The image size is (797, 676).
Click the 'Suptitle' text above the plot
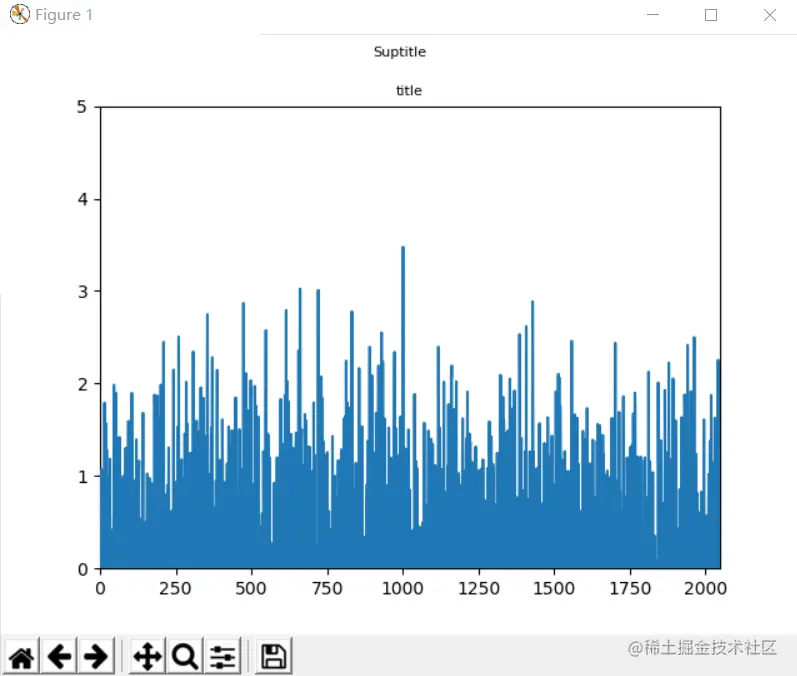pyautogui.click(x=400, y=52)
